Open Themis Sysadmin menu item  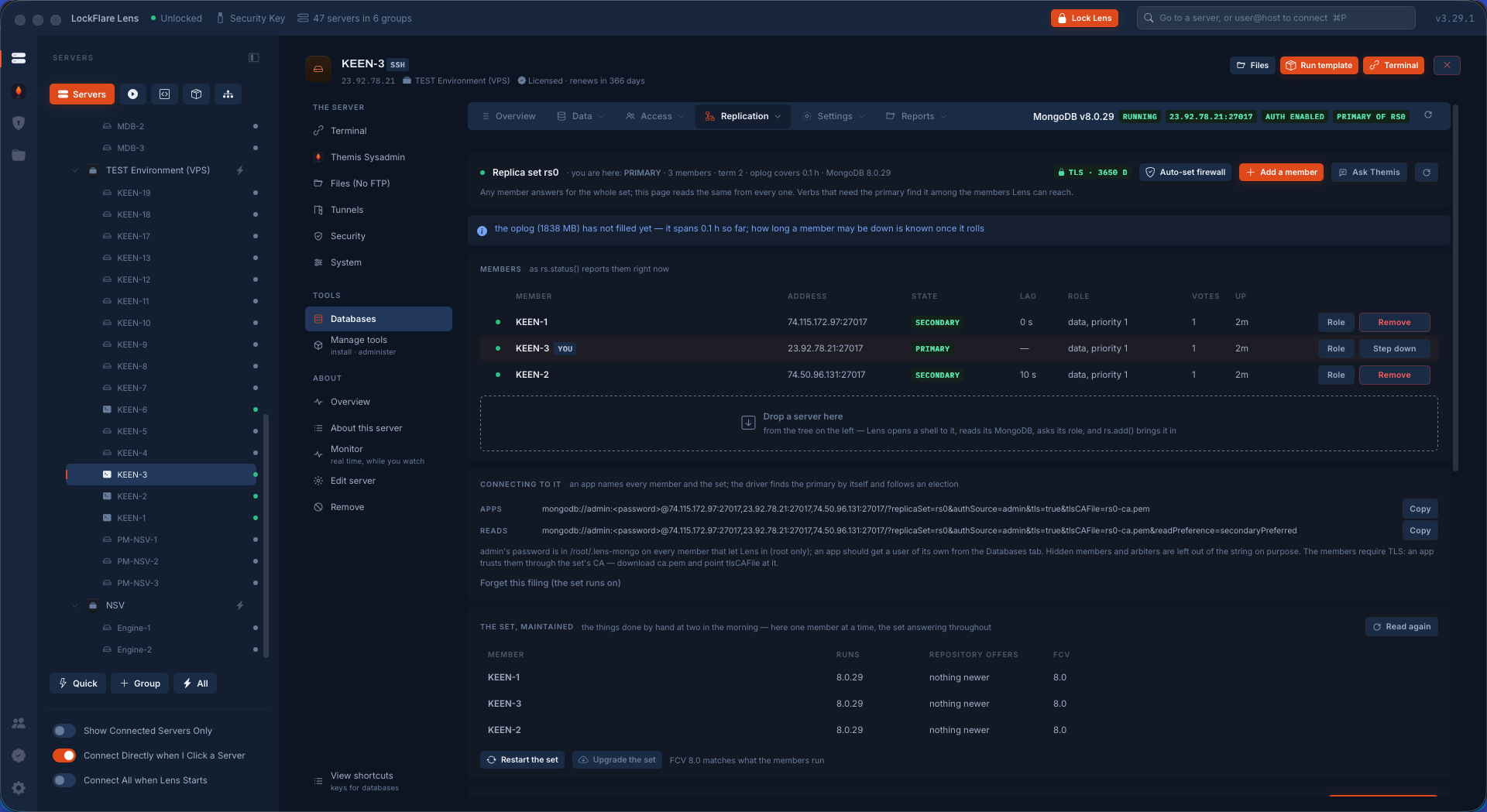tap(379, 157)
